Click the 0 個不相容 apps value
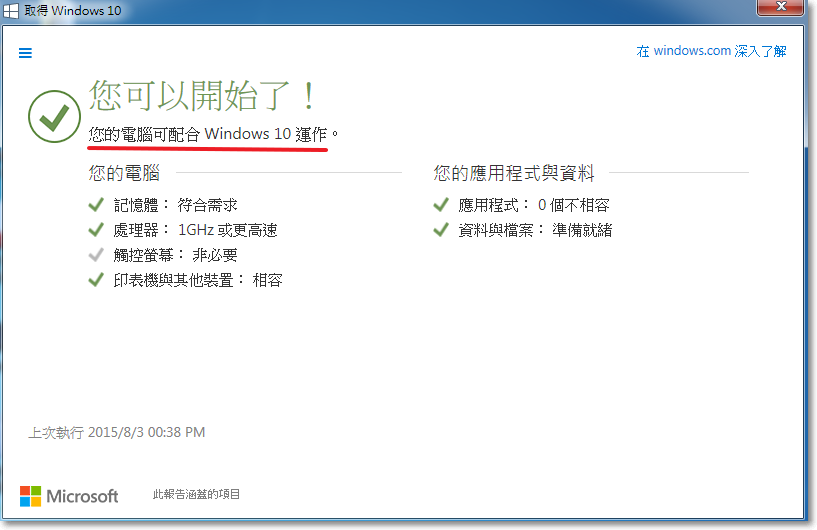This screenshot has width=817, height=530. coord(573,205)
